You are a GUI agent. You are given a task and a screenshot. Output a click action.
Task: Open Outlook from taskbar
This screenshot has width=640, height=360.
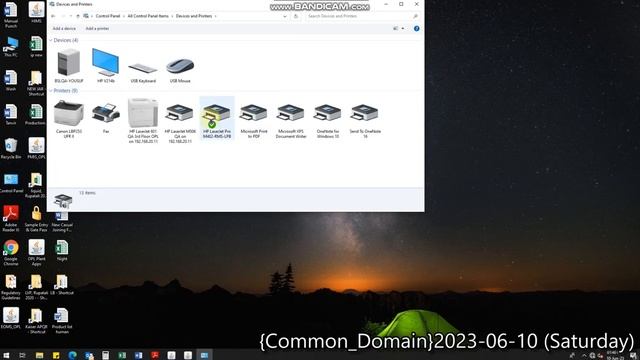point(89,355)
